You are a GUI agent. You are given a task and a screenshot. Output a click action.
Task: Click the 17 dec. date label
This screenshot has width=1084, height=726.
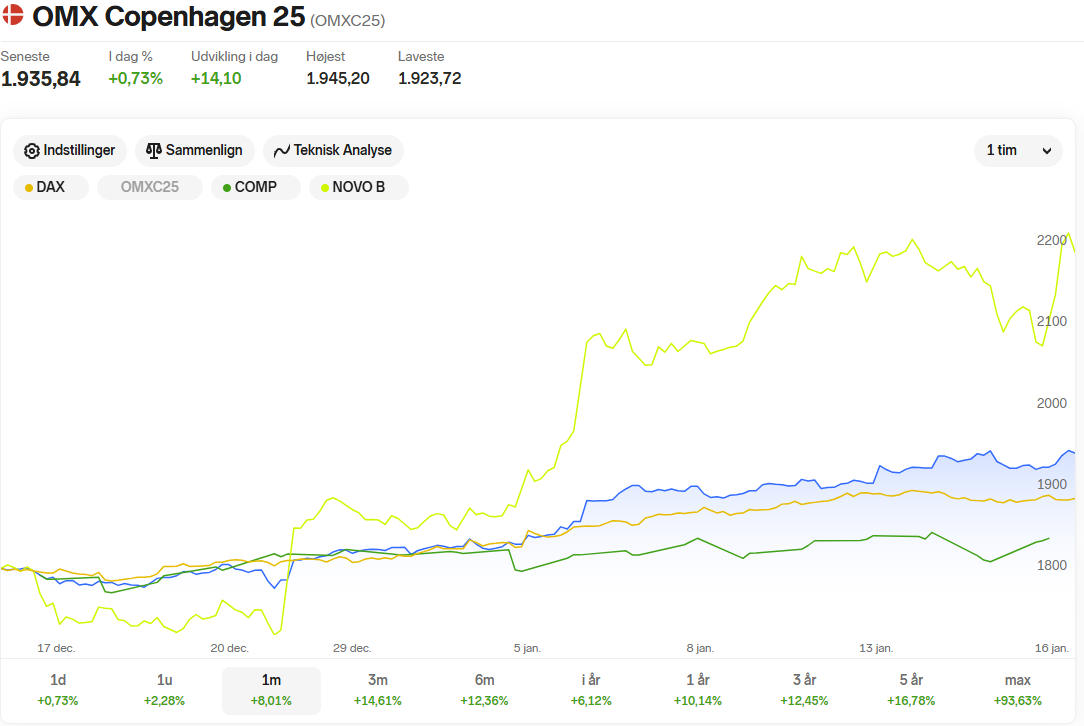coord(56,649)
